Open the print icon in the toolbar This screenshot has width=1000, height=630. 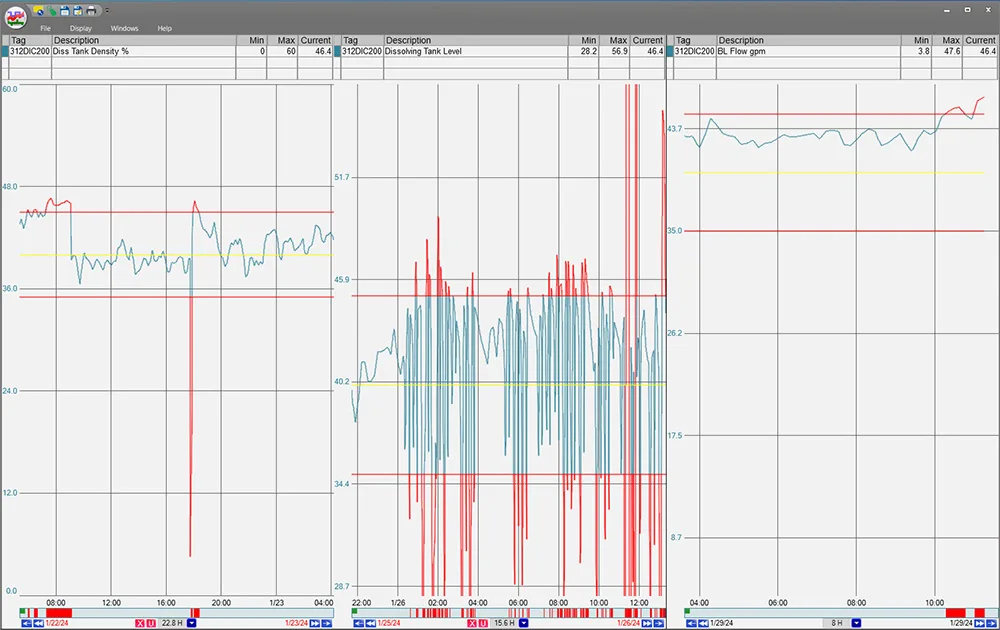tap(91, 10)
